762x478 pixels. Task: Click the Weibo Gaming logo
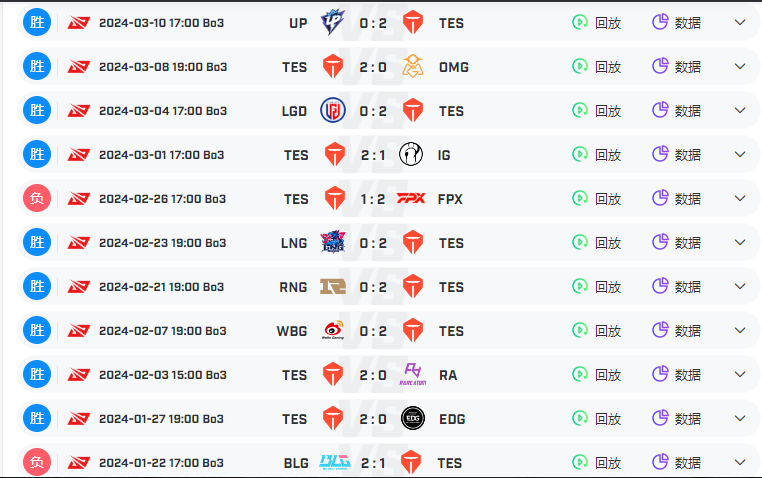click(x=333, y=330)
